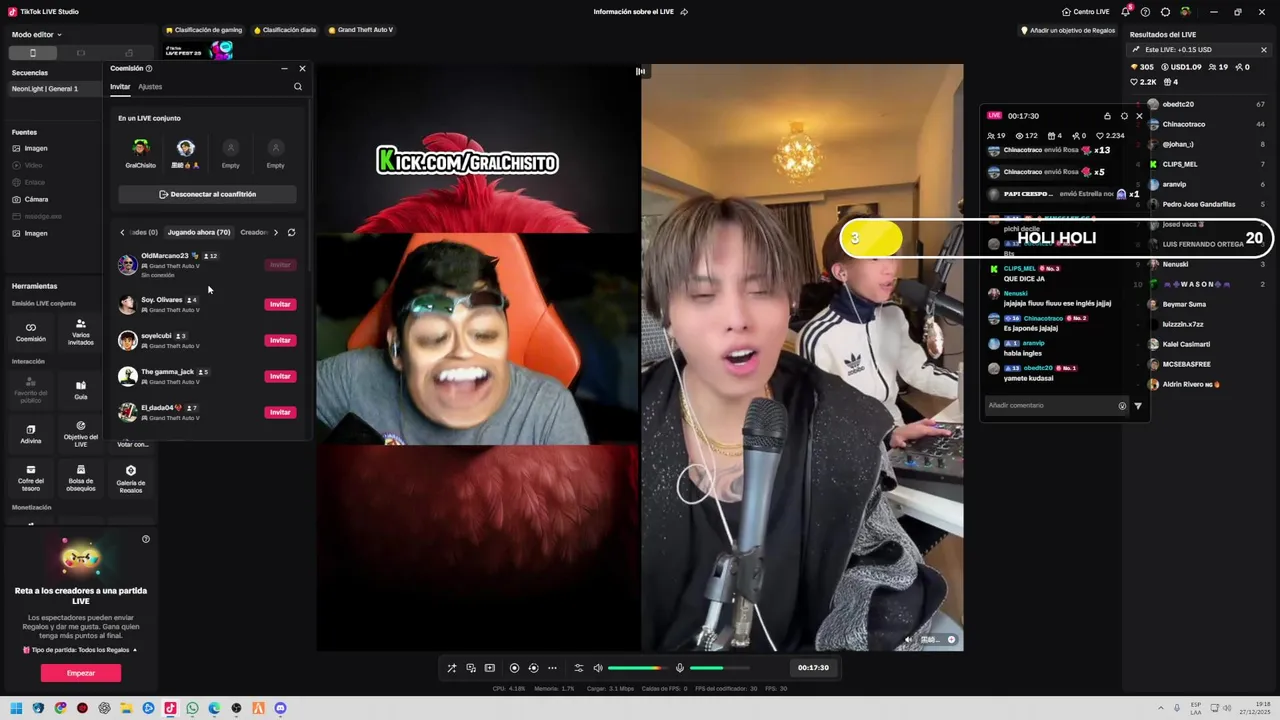The image size is (1280, 720).
Task: Open the Adivina tool
Action: tap(30, 433)
